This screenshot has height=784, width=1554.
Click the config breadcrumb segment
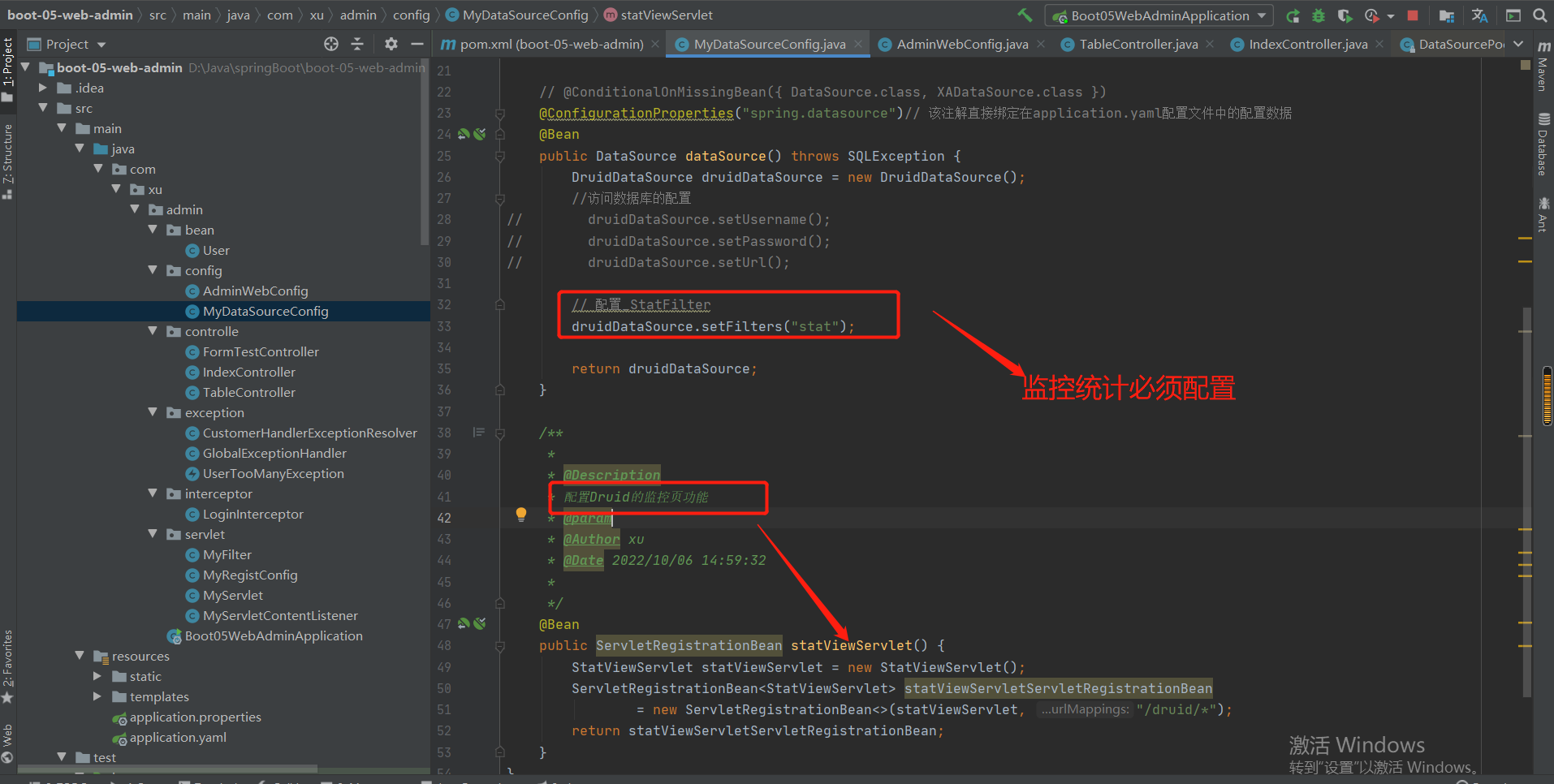pyautogui.click(x=412, y=15)
